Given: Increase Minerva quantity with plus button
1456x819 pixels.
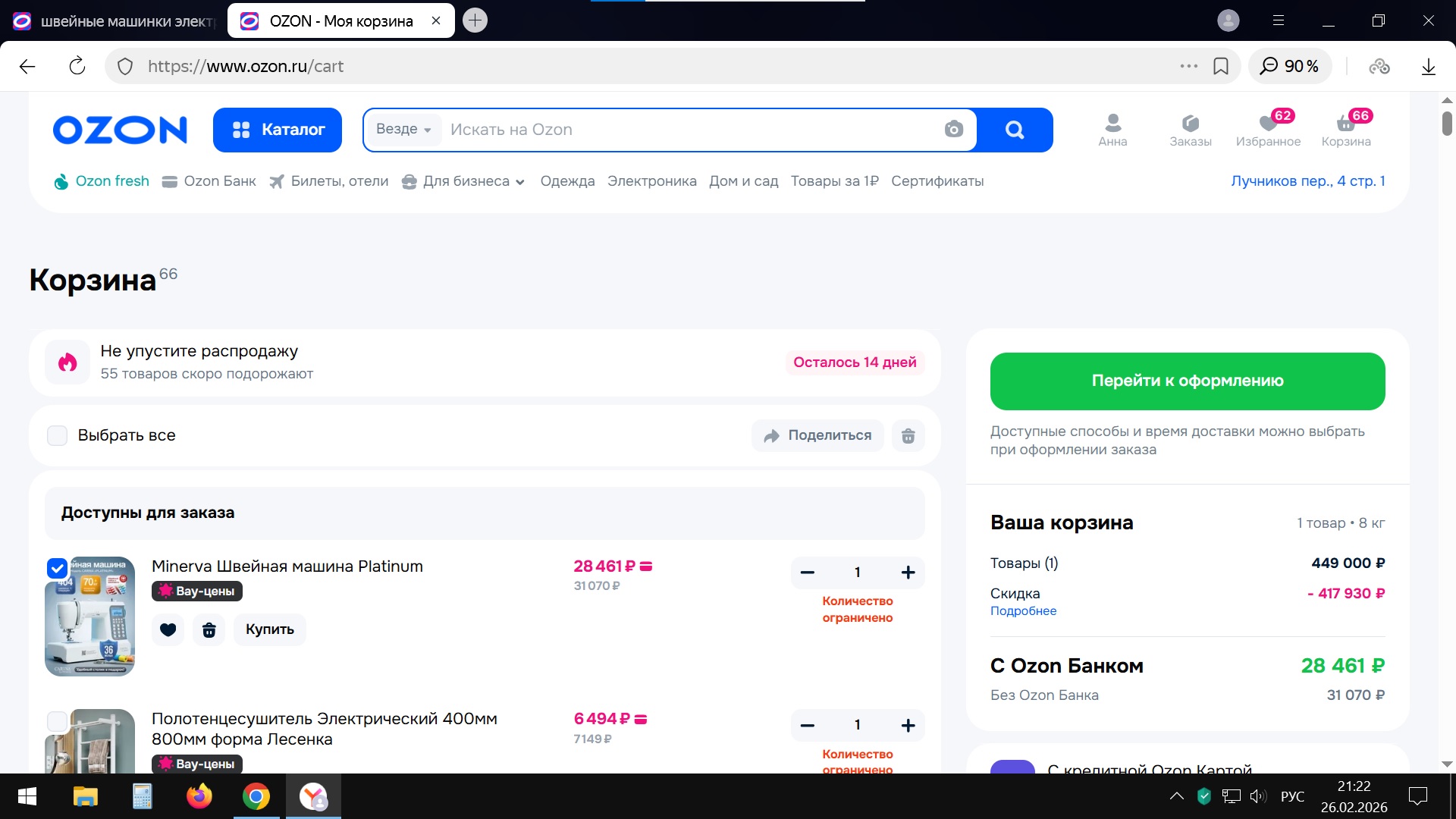Looking at the screenshot, I should pyautogui.click(x=908, y=573).
